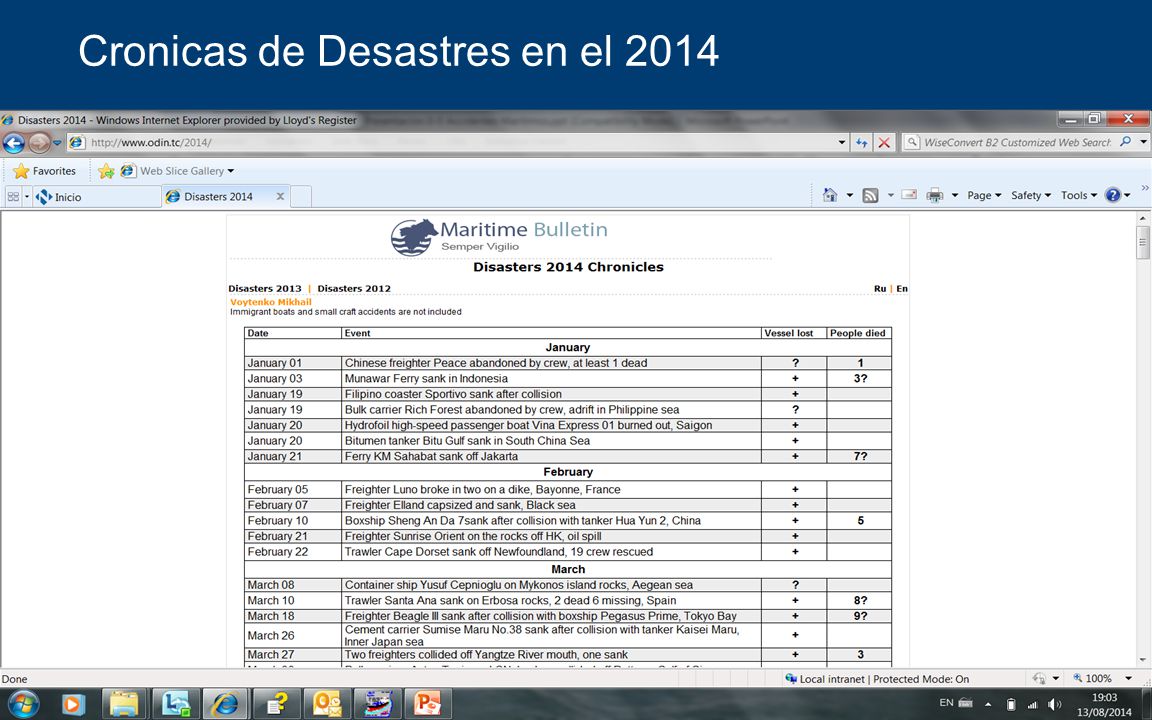
Task: Switch to PowerPoint in the taskbar
Action: [x=428, y=705]
